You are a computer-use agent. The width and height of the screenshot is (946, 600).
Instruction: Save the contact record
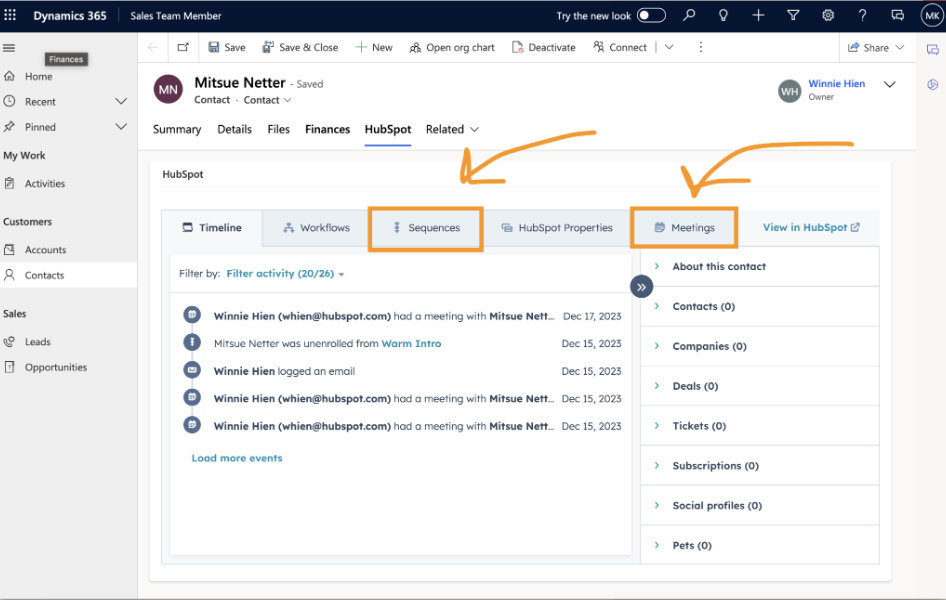click(x=227, y=47)
